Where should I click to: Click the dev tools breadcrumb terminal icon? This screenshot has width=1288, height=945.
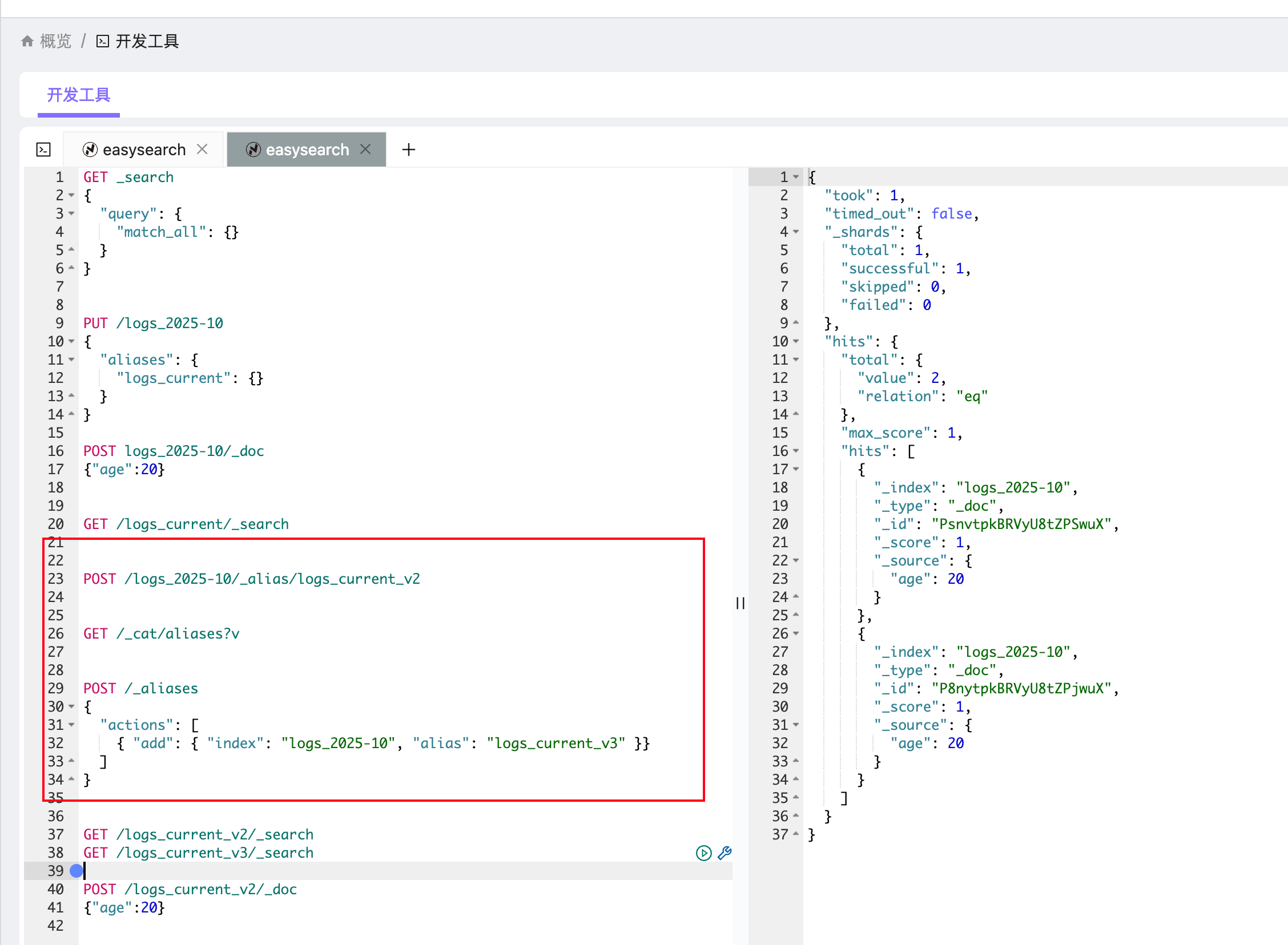click(102, 41)
